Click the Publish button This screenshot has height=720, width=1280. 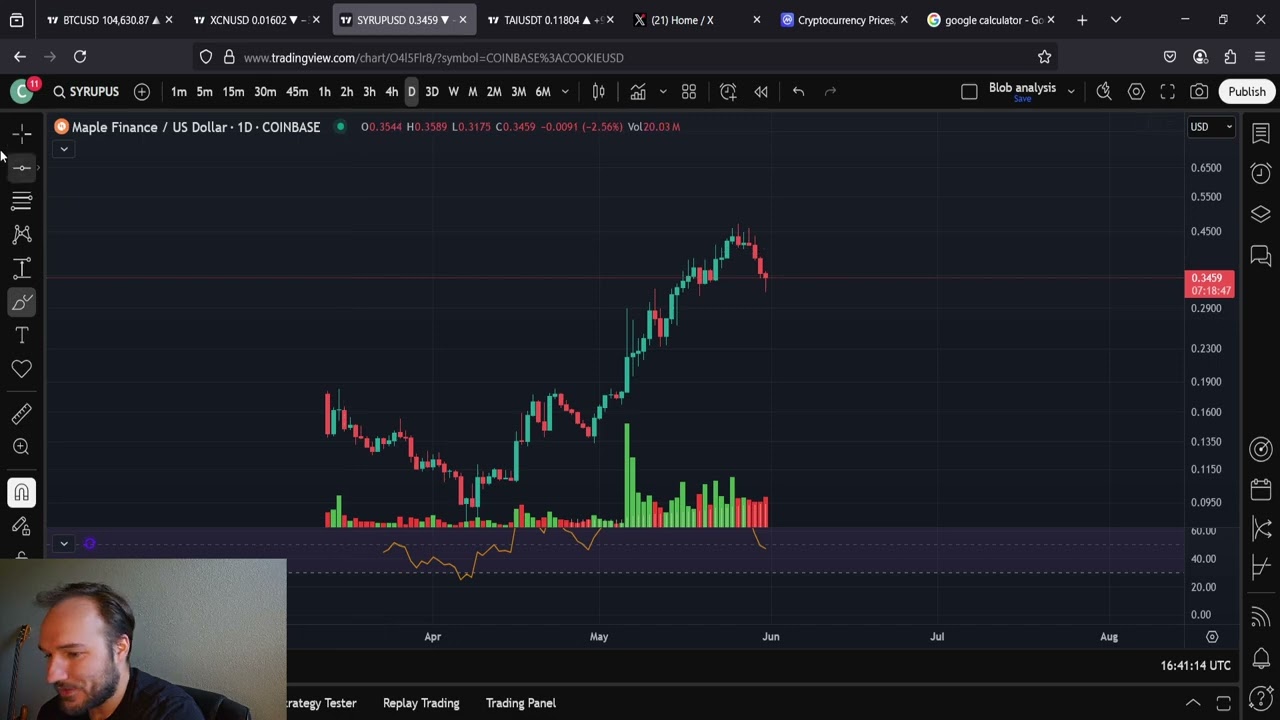tap(1246, 92)
